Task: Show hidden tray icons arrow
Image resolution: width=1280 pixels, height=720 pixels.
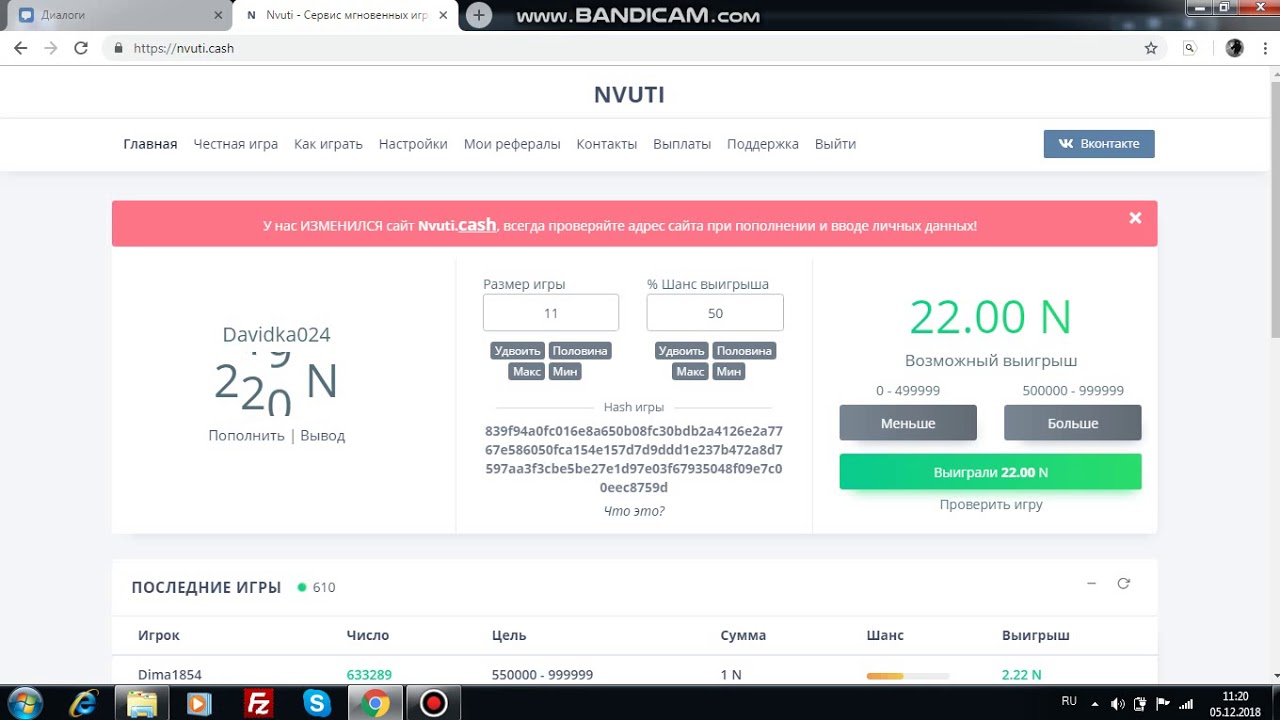Action: tap(1095, 704)
